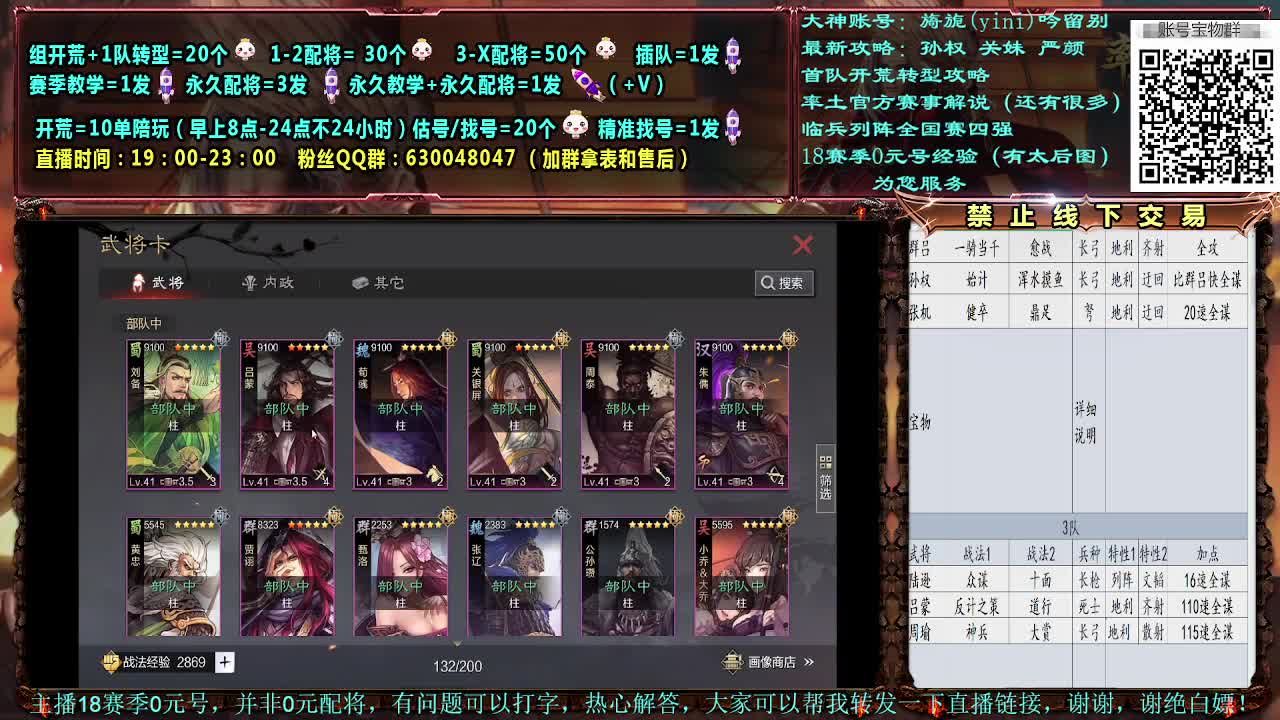Click the 加点 column header
Screen dimensions: 1280x720
point(1207,553)
